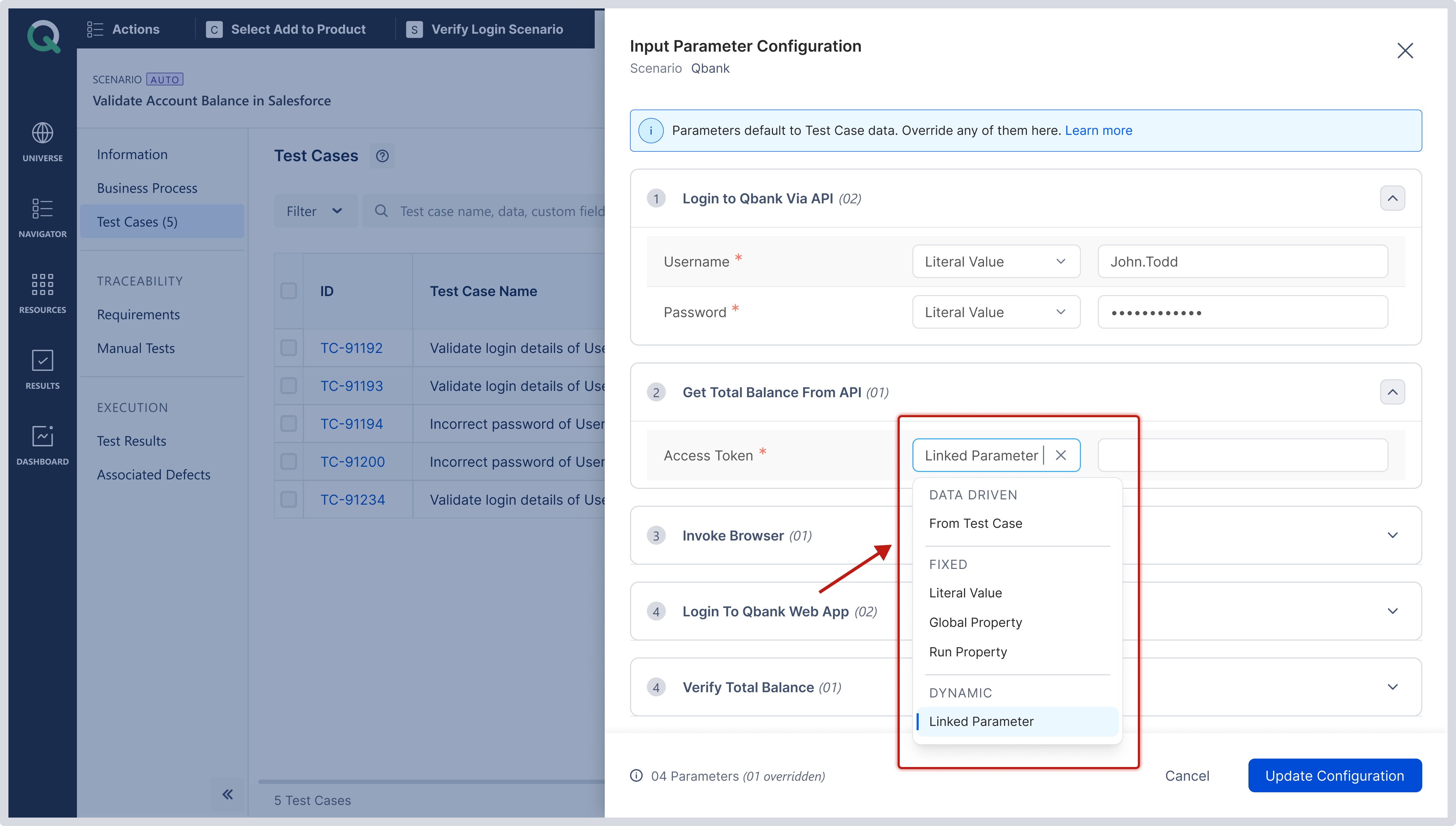Check the TC-91193 row checkbox

[x=289, y=386]
